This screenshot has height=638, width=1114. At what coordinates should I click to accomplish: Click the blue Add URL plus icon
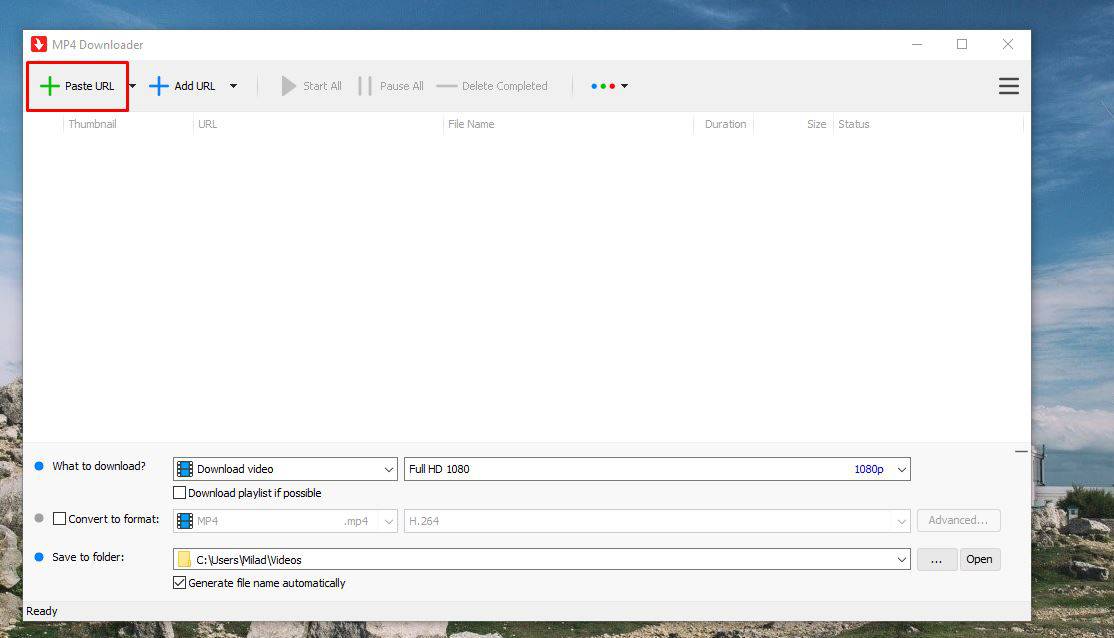159,86
